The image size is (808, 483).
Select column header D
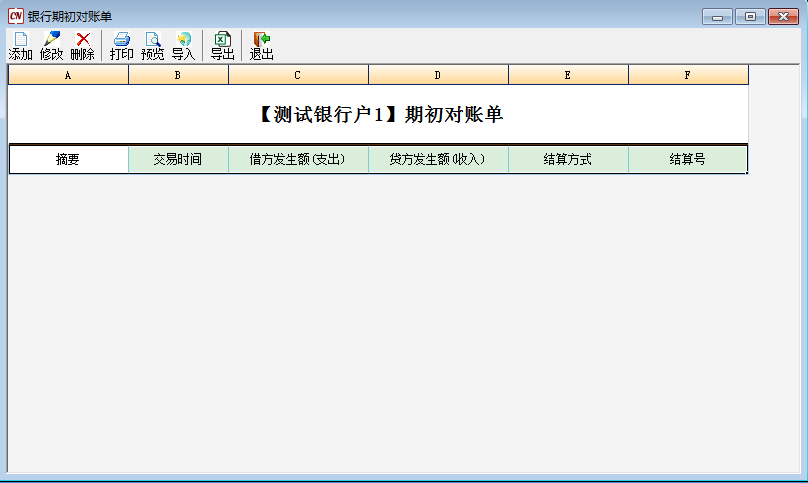(x=438, y=75)
